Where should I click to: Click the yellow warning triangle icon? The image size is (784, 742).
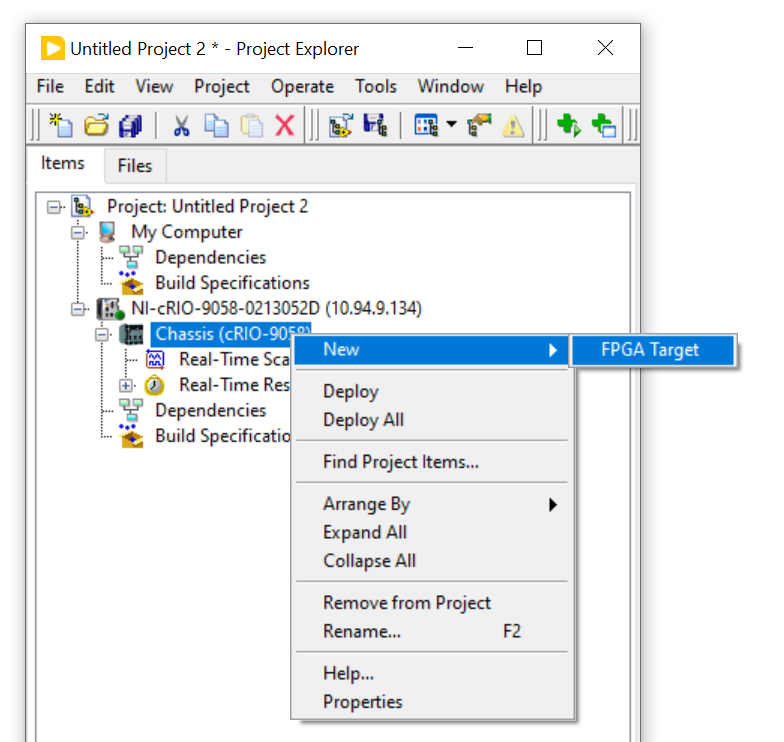[513, 126]
